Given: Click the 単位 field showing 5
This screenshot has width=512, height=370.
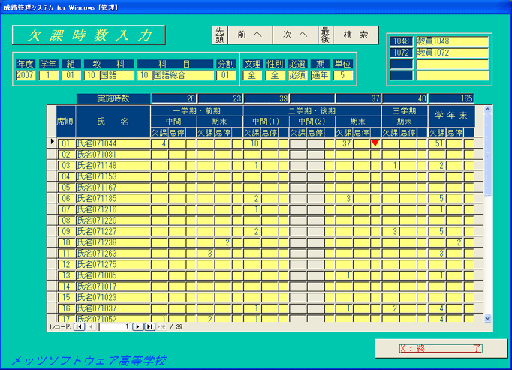Looking at the screenshot, I should point(343,75).
